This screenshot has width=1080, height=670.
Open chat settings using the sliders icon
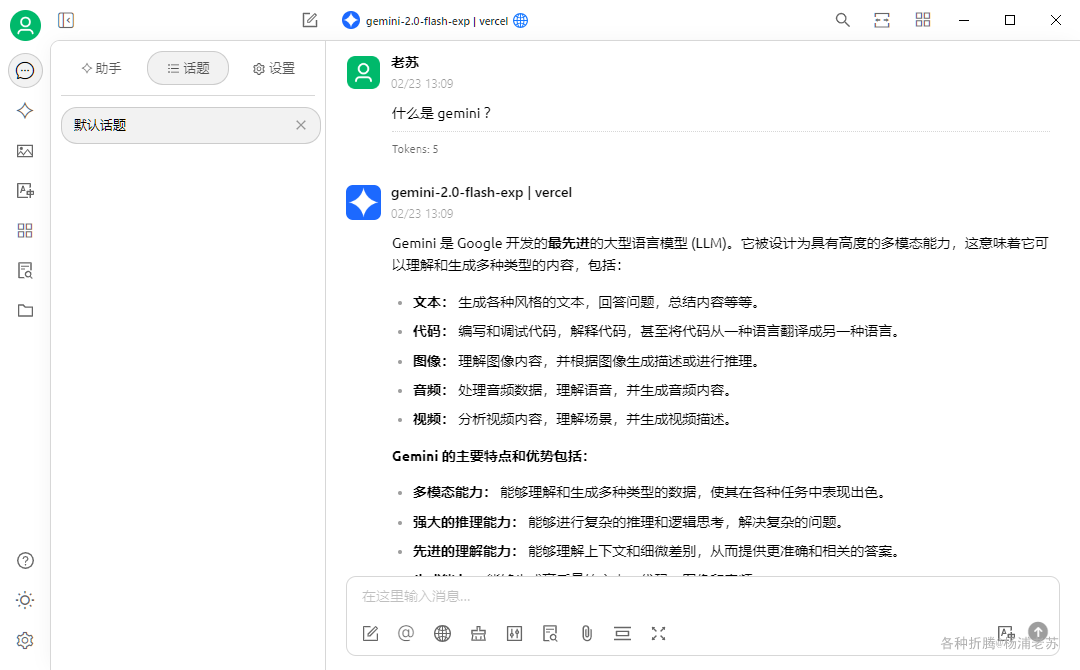coord(515,634)
